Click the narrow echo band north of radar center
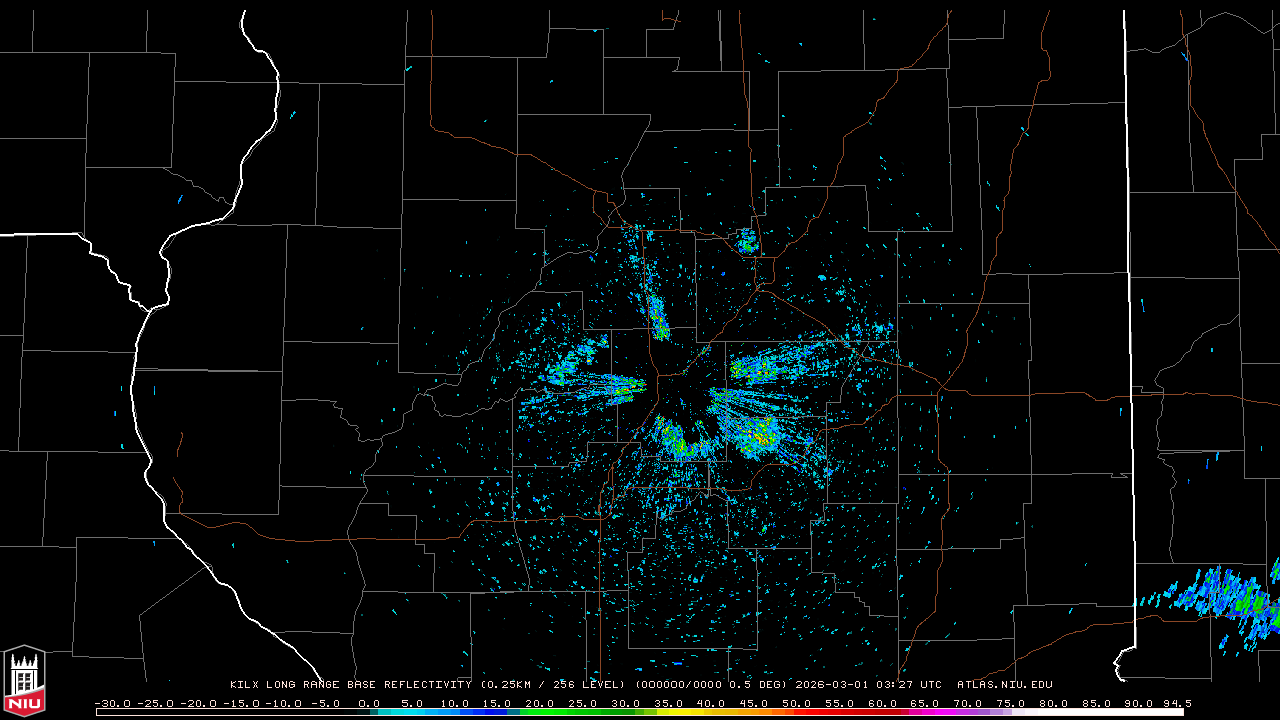The width and height of the screenshot is (1280, 720). (x=657, y=316)
